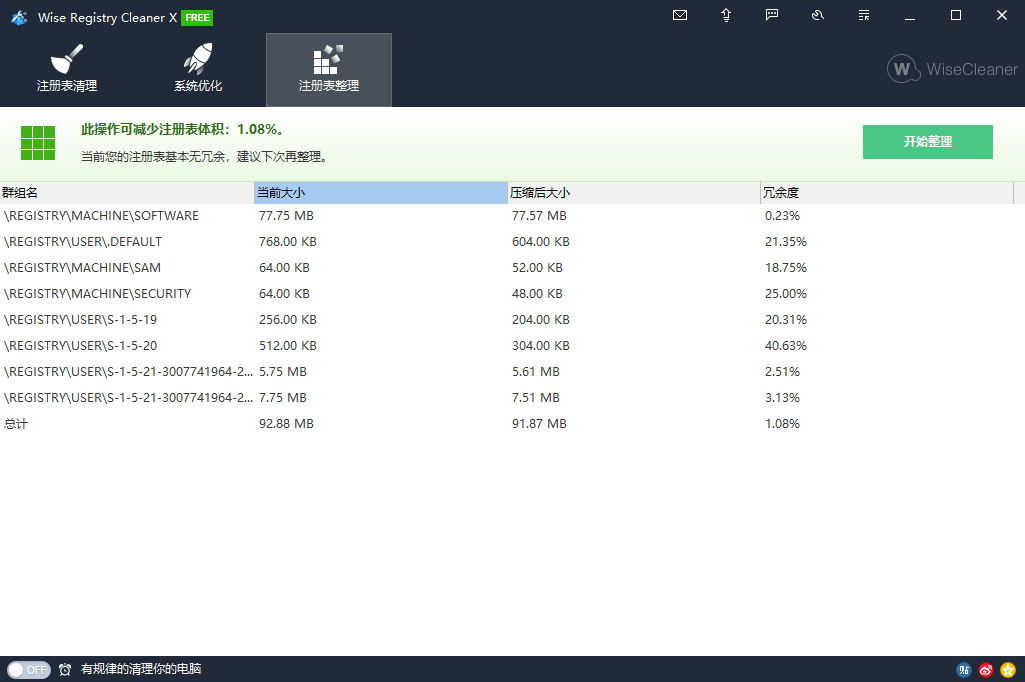Select the 注册表整理 tab
This screenshot has height=682, width=1025.
tap(329, 69)
